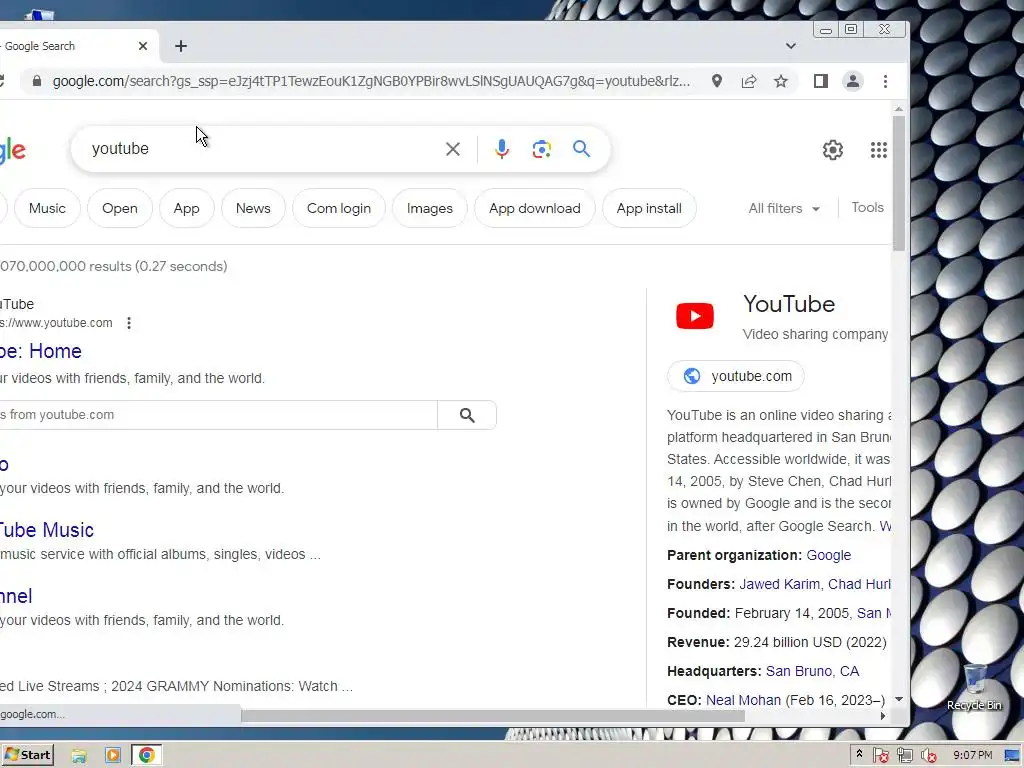
Task: Click the YouTube logo in knowledge panel
Action: coord(695,316)
